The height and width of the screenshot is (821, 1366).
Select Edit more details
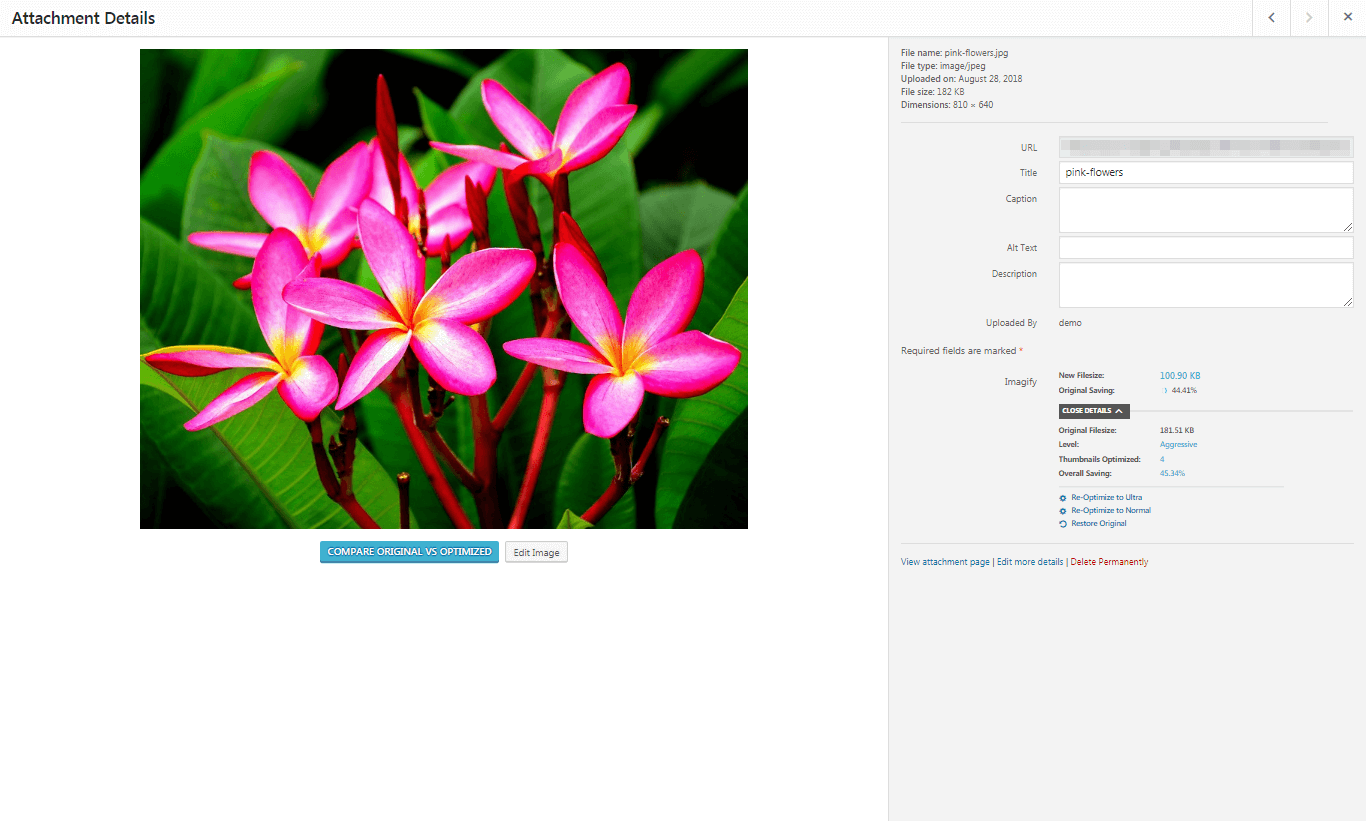(1029, 561)
